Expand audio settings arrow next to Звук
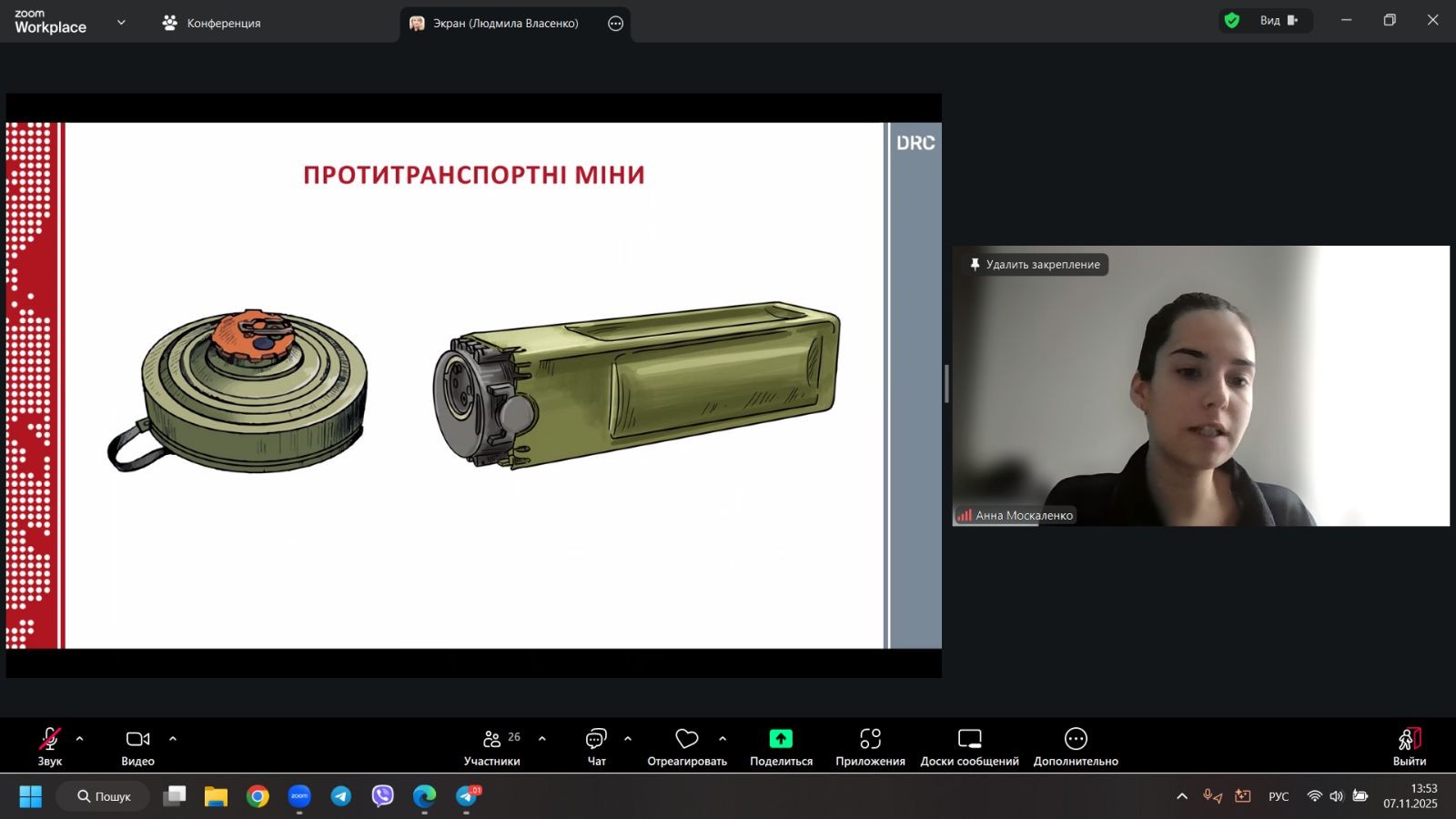 [x=80, y=739]
